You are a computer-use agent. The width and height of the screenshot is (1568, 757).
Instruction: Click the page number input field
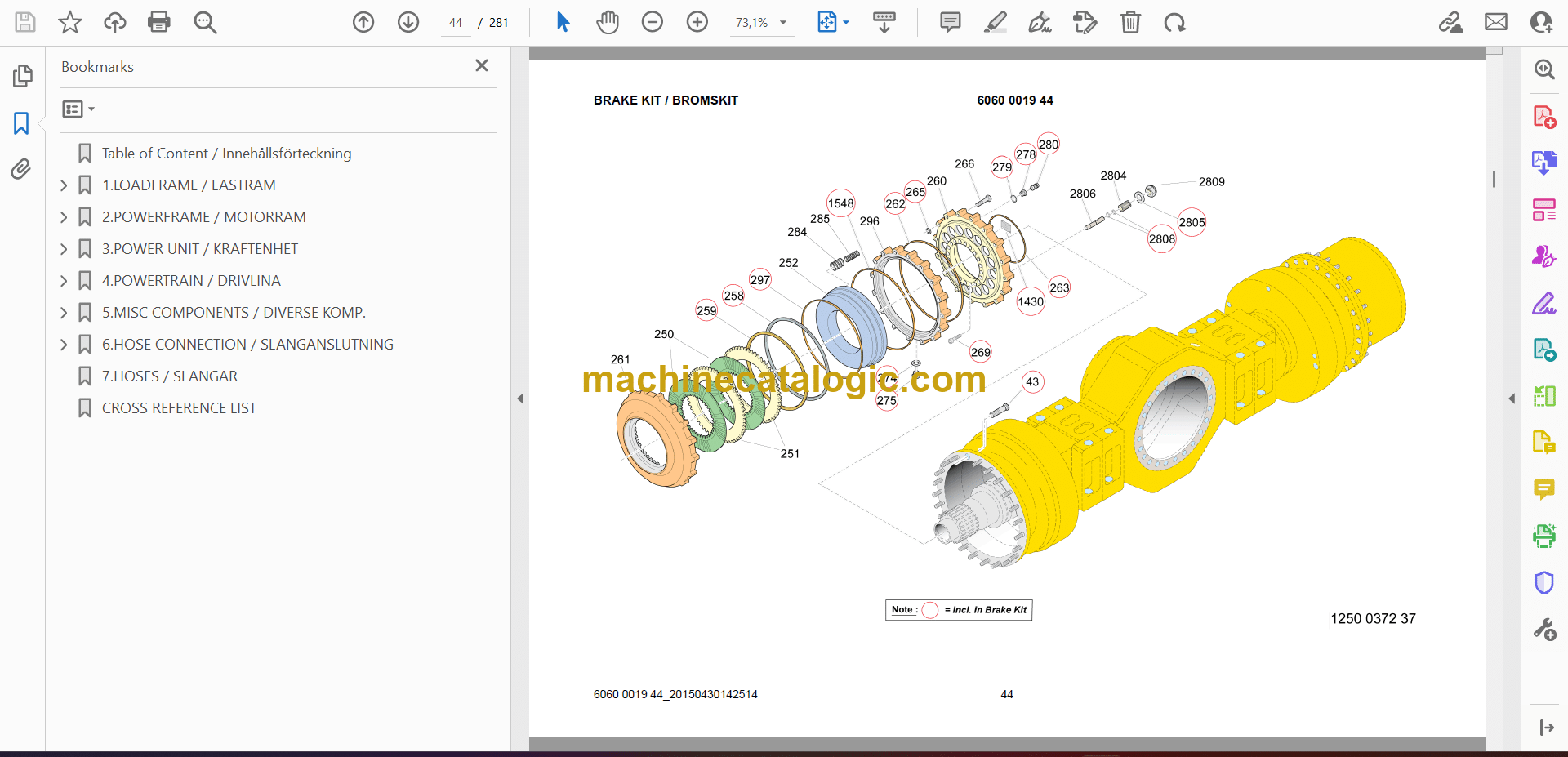click(456, 23)
